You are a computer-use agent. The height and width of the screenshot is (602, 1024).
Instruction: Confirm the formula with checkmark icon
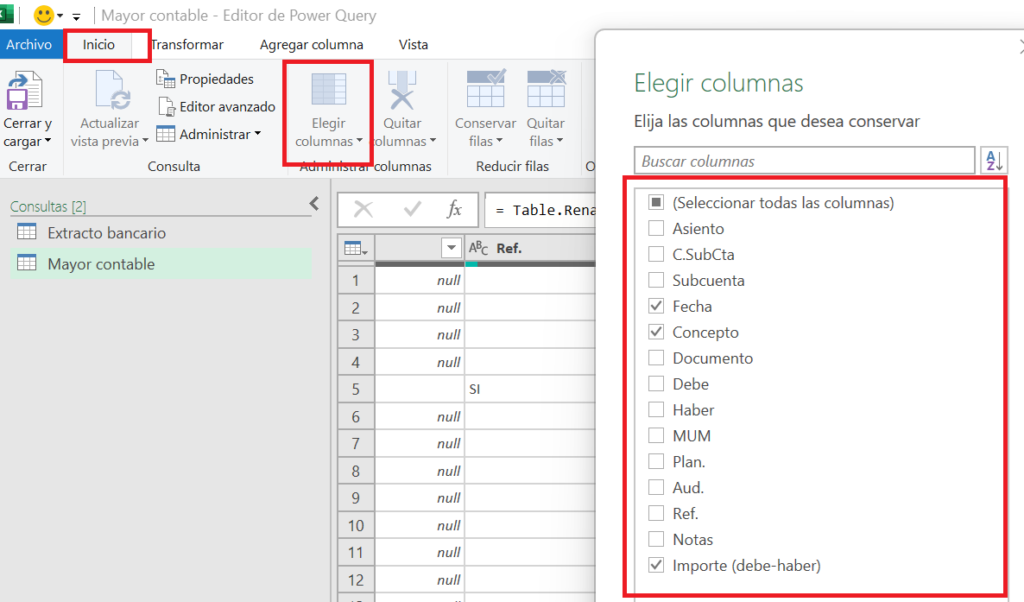point(412,210)
